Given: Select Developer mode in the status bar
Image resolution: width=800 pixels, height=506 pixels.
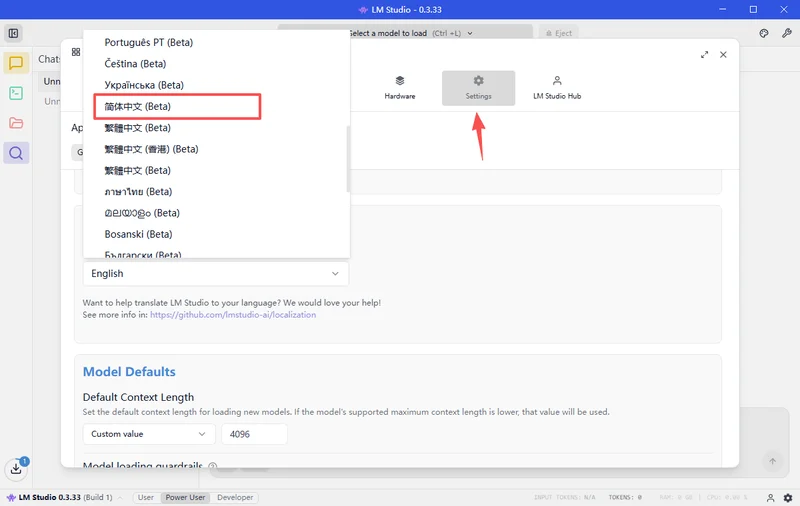Looking at the screenshot, I should (235, 497).
